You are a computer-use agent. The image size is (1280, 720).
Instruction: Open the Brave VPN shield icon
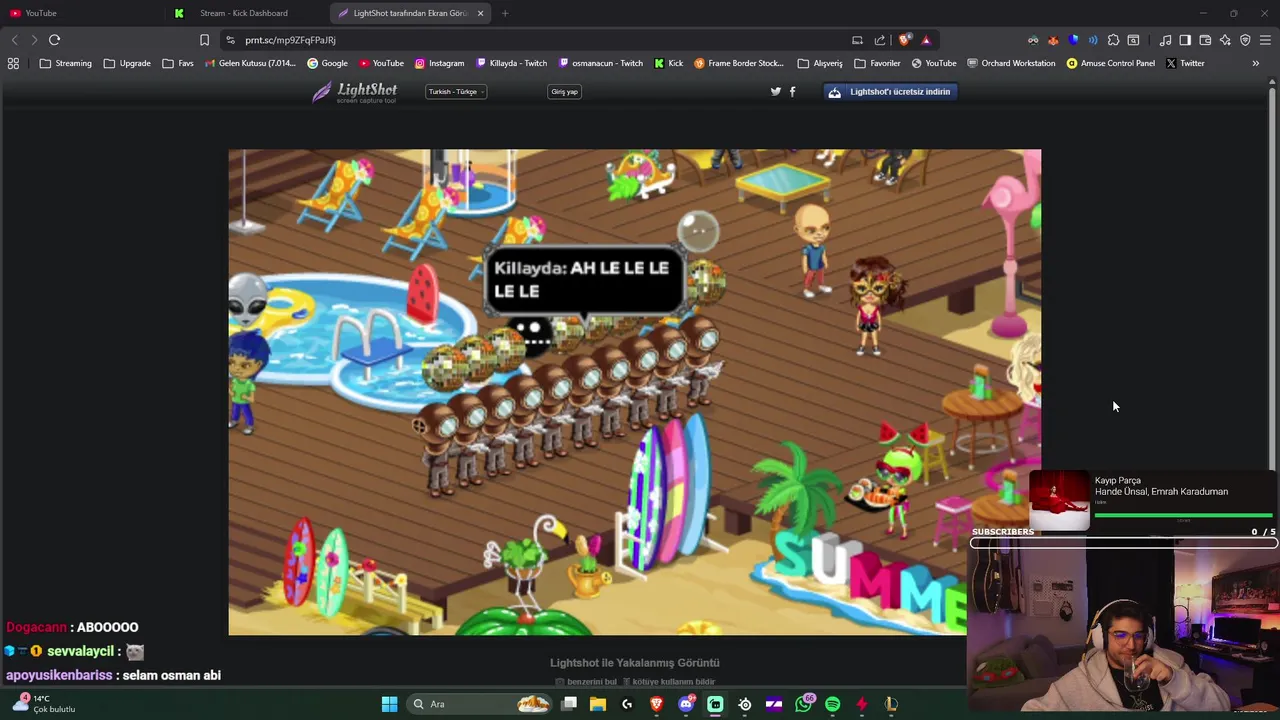coord(1245,40)
